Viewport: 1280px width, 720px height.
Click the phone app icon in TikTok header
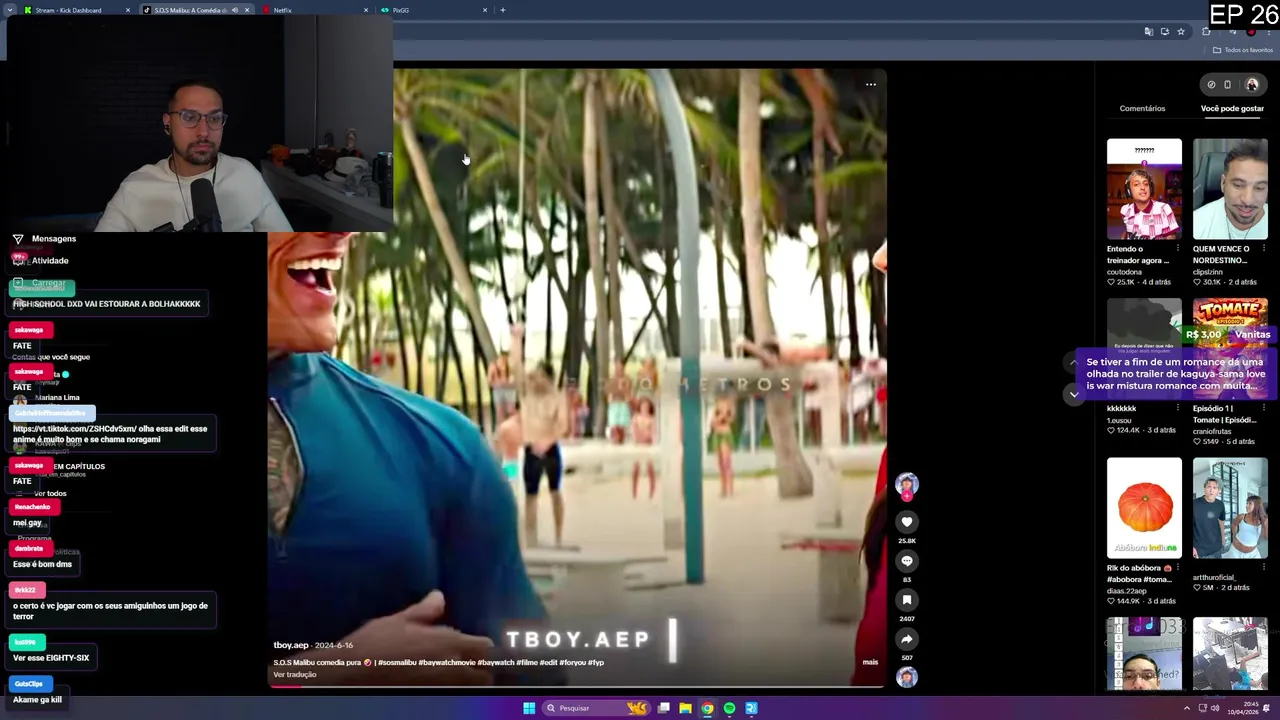[x=1228, y=85]
